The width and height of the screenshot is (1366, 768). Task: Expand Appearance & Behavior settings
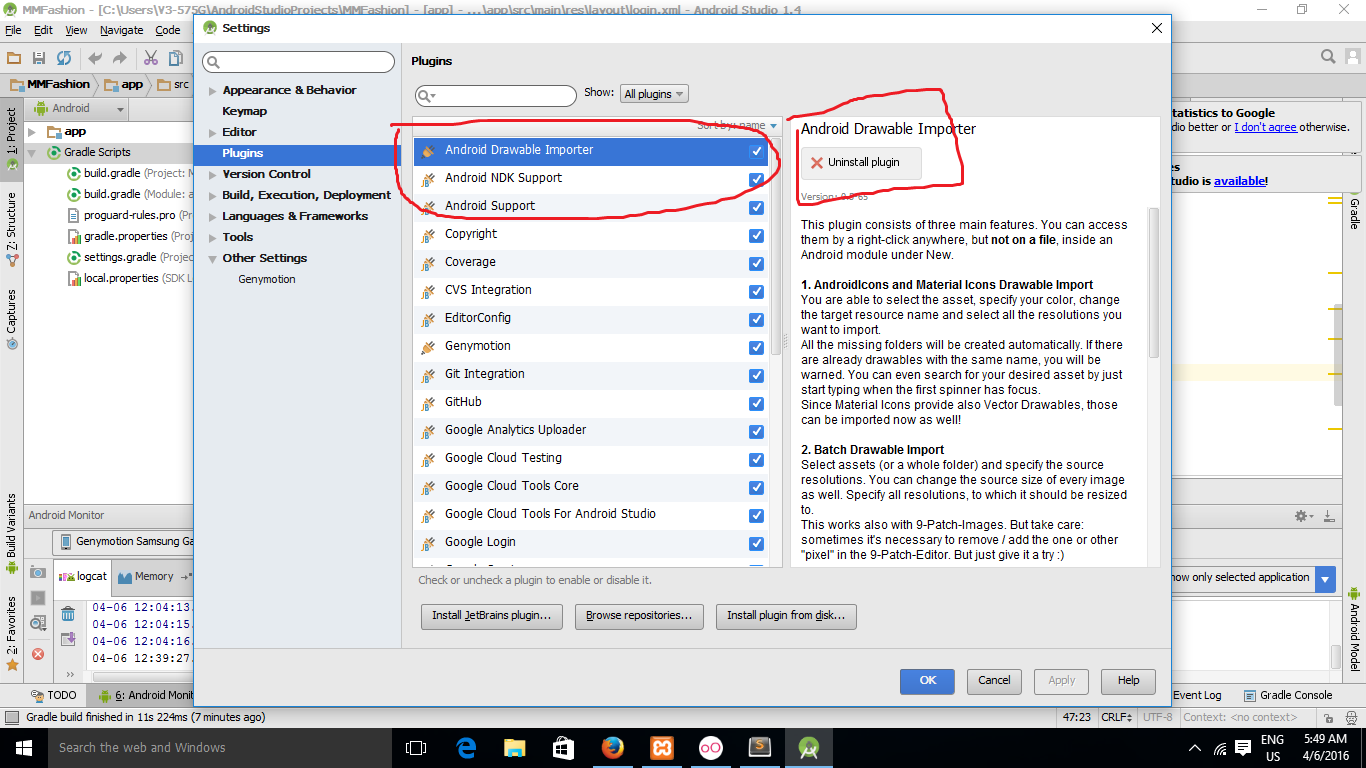pyautogui.click(x=212, y=90)
